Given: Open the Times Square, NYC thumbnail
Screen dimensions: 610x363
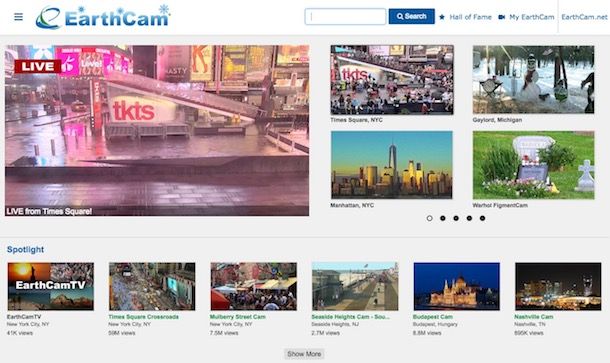Looking at the screenshot, I should [392, 80].
